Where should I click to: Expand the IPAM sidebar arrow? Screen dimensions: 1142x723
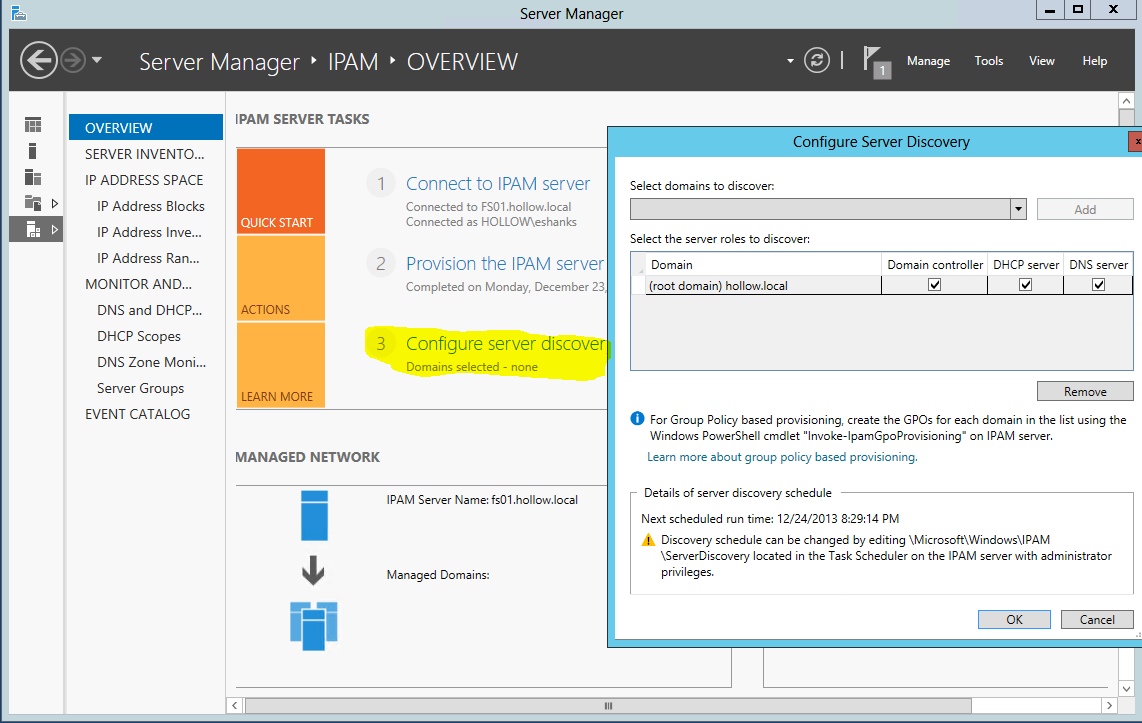pyautogui.click(x=54, y=229)
